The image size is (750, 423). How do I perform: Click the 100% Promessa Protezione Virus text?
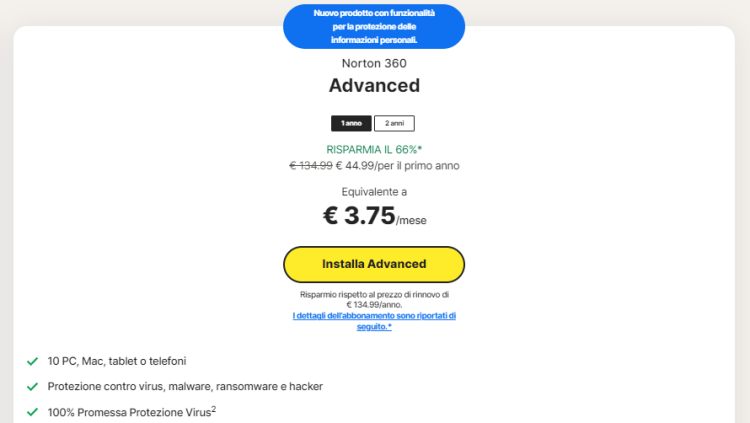[128, 412]
